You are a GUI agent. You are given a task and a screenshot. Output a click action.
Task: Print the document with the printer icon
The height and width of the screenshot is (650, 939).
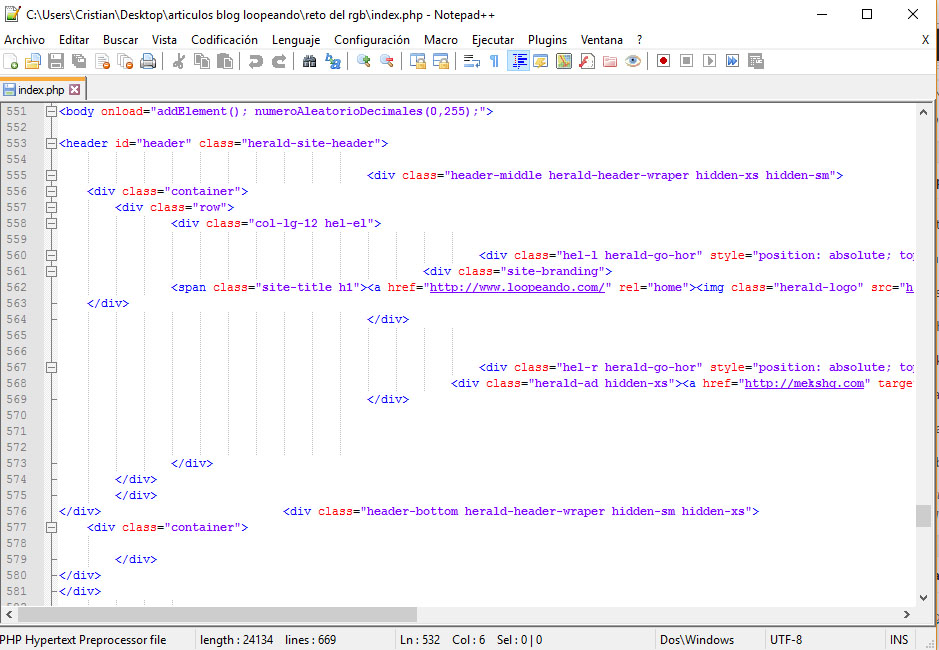coord(148,61)
